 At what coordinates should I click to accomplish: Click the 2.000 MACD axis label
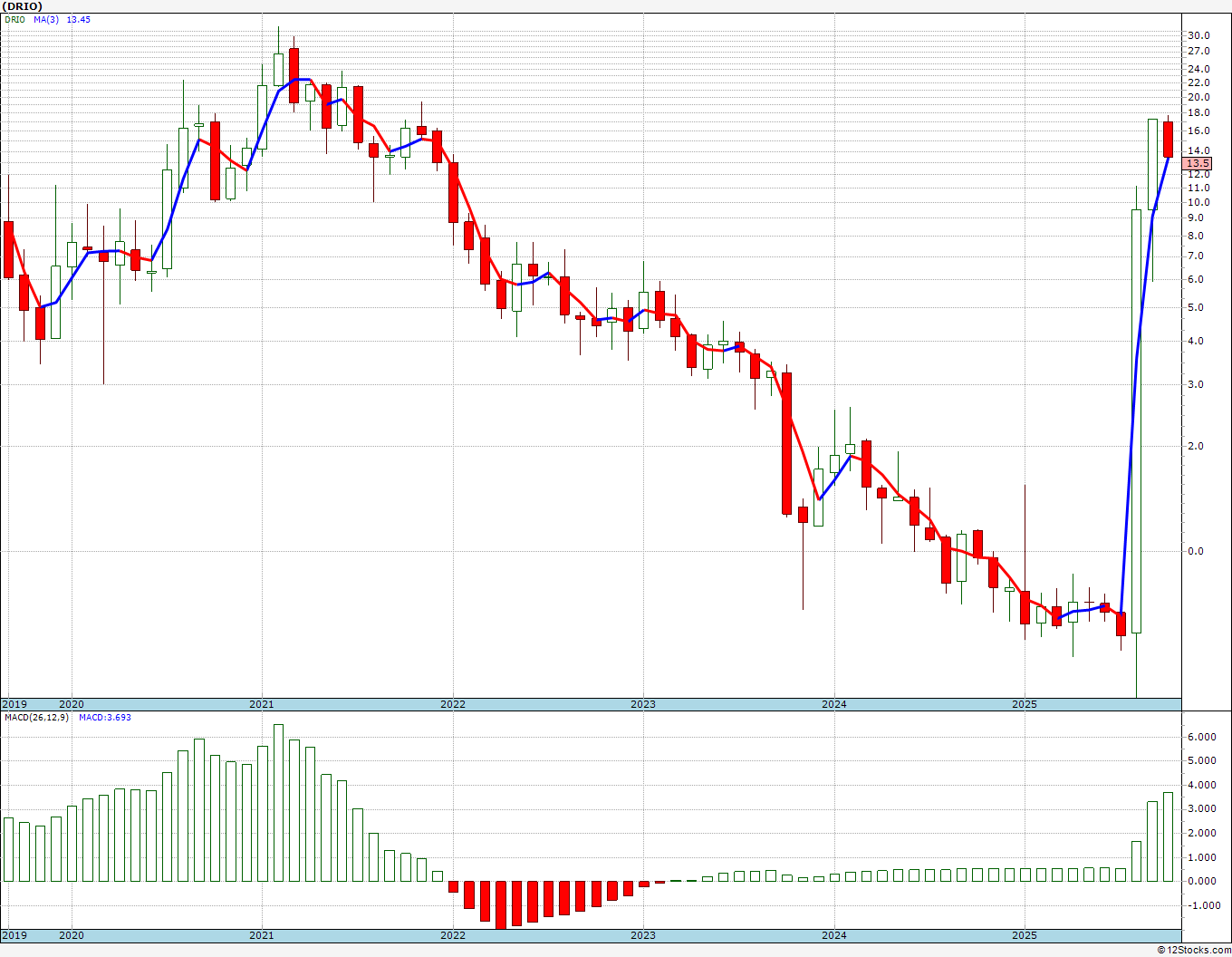[1201, 833]
